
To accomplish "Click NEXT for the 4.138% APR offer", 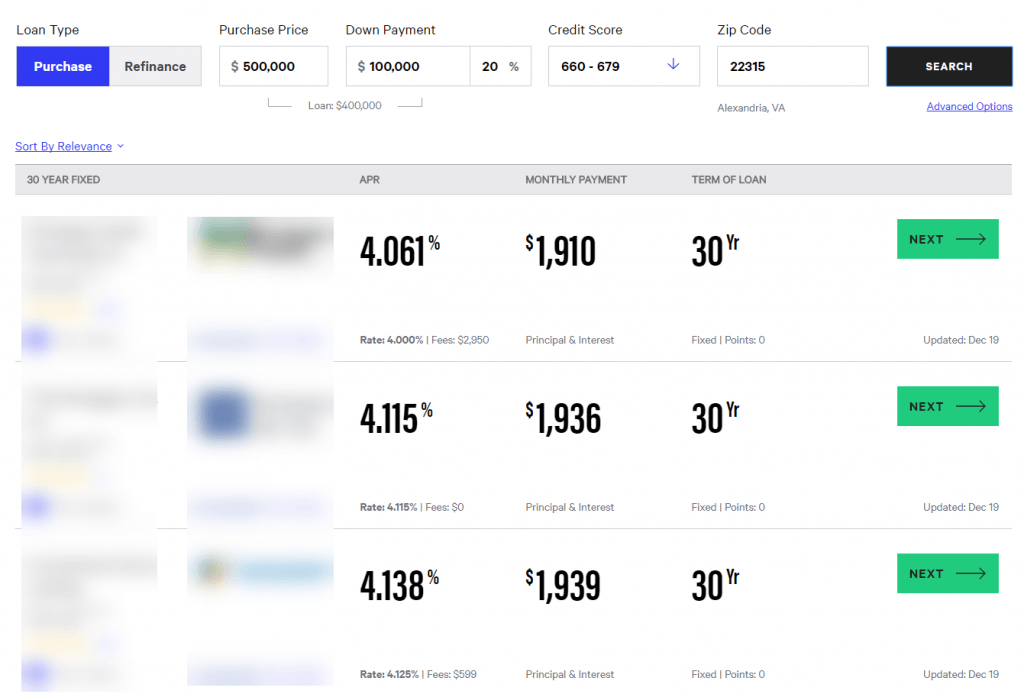I will [x=948, y=573].
